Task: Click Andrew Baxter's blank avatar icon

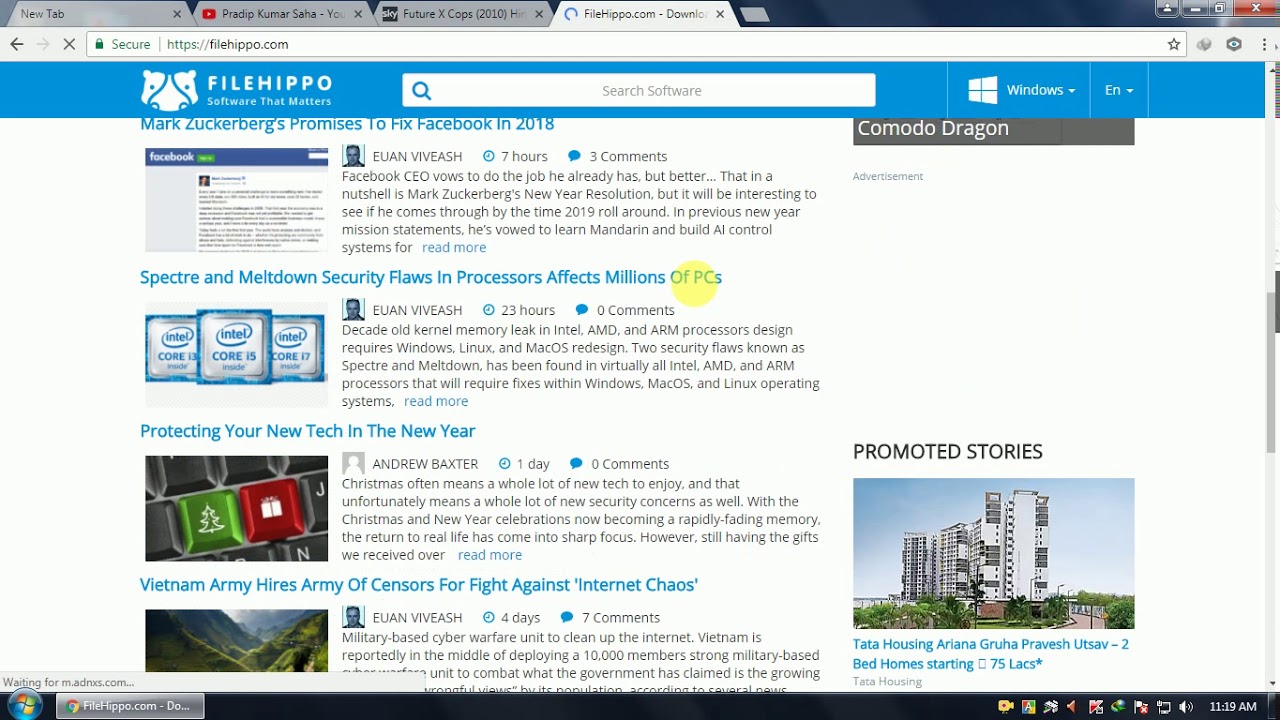Action: click(353, 463)
